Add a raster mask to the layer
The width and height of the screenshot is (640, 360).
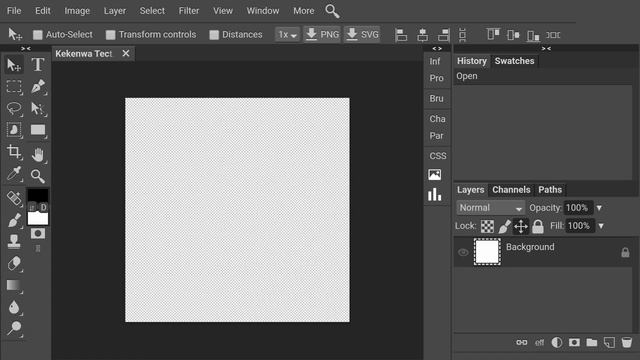click(x=574, y=342)
